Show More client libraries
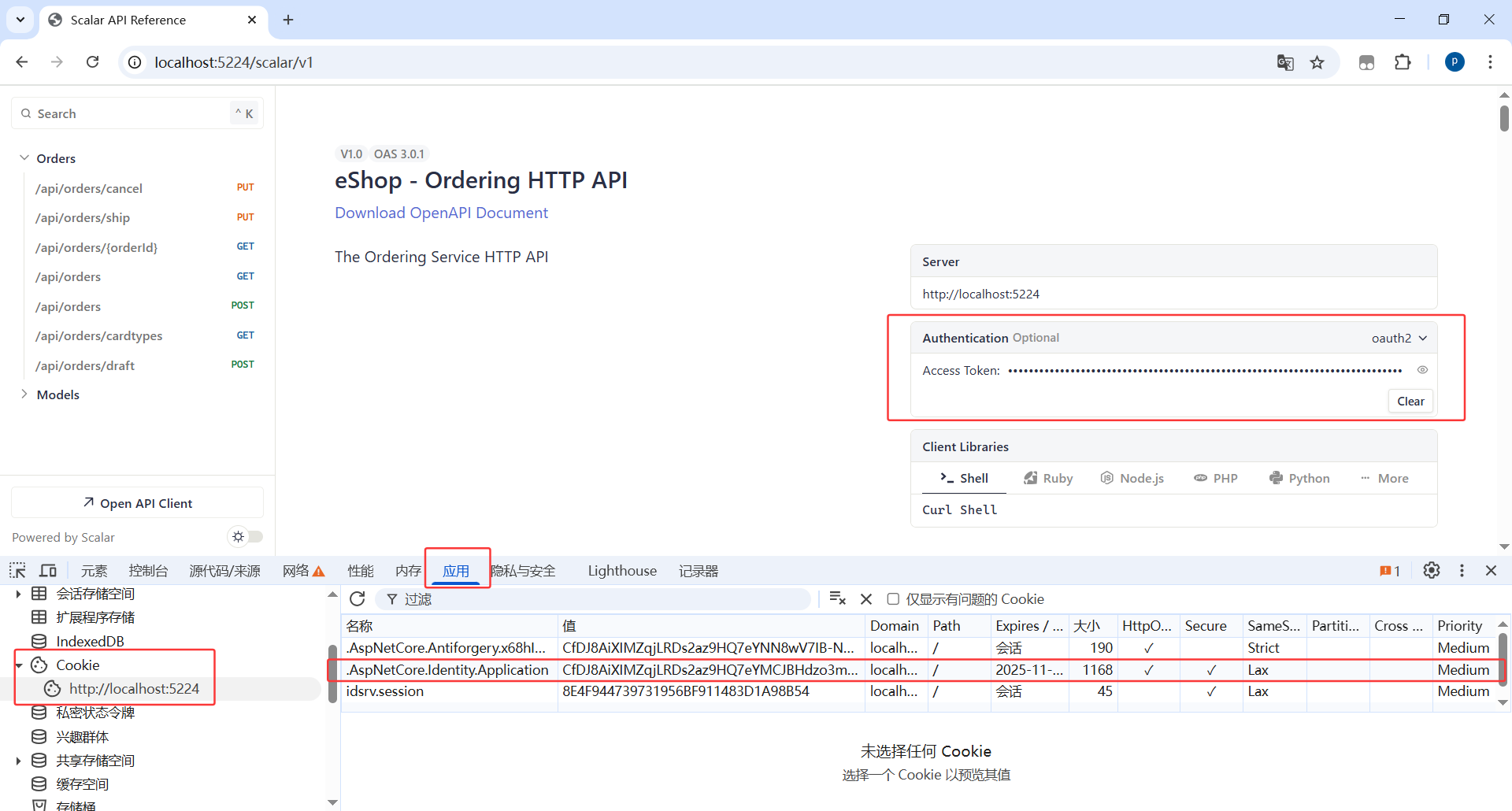 [1384, 478]
